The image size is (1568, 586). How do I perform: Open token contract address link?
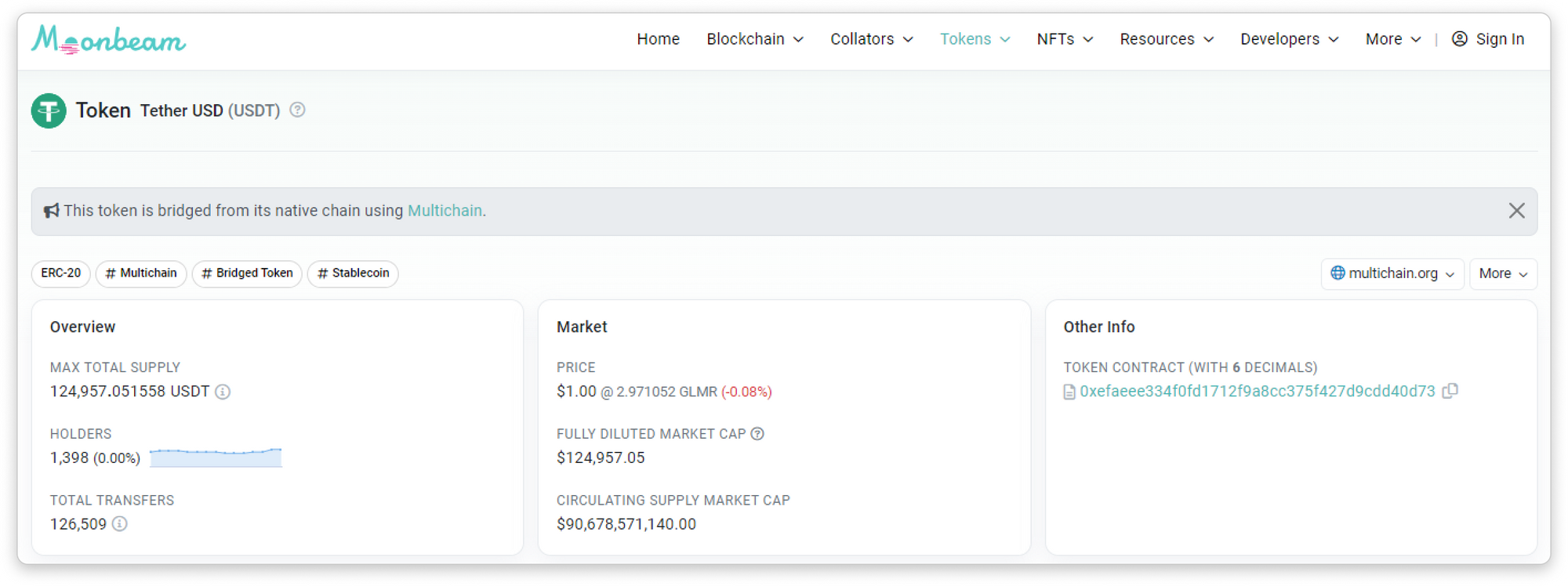tap(1257, 392)
